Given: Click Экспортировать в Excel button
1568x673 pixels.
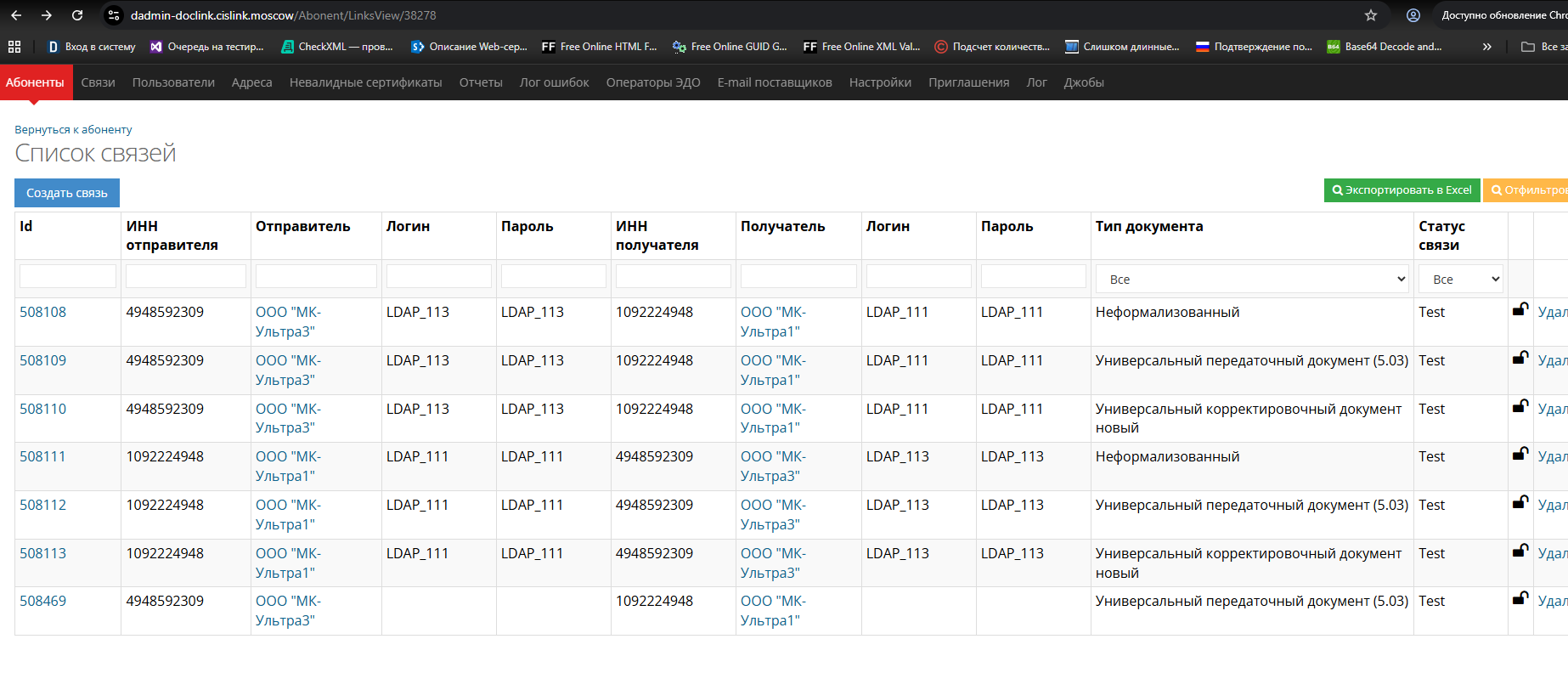Looking at the screenshot, I should click(x=1402, y=190).
